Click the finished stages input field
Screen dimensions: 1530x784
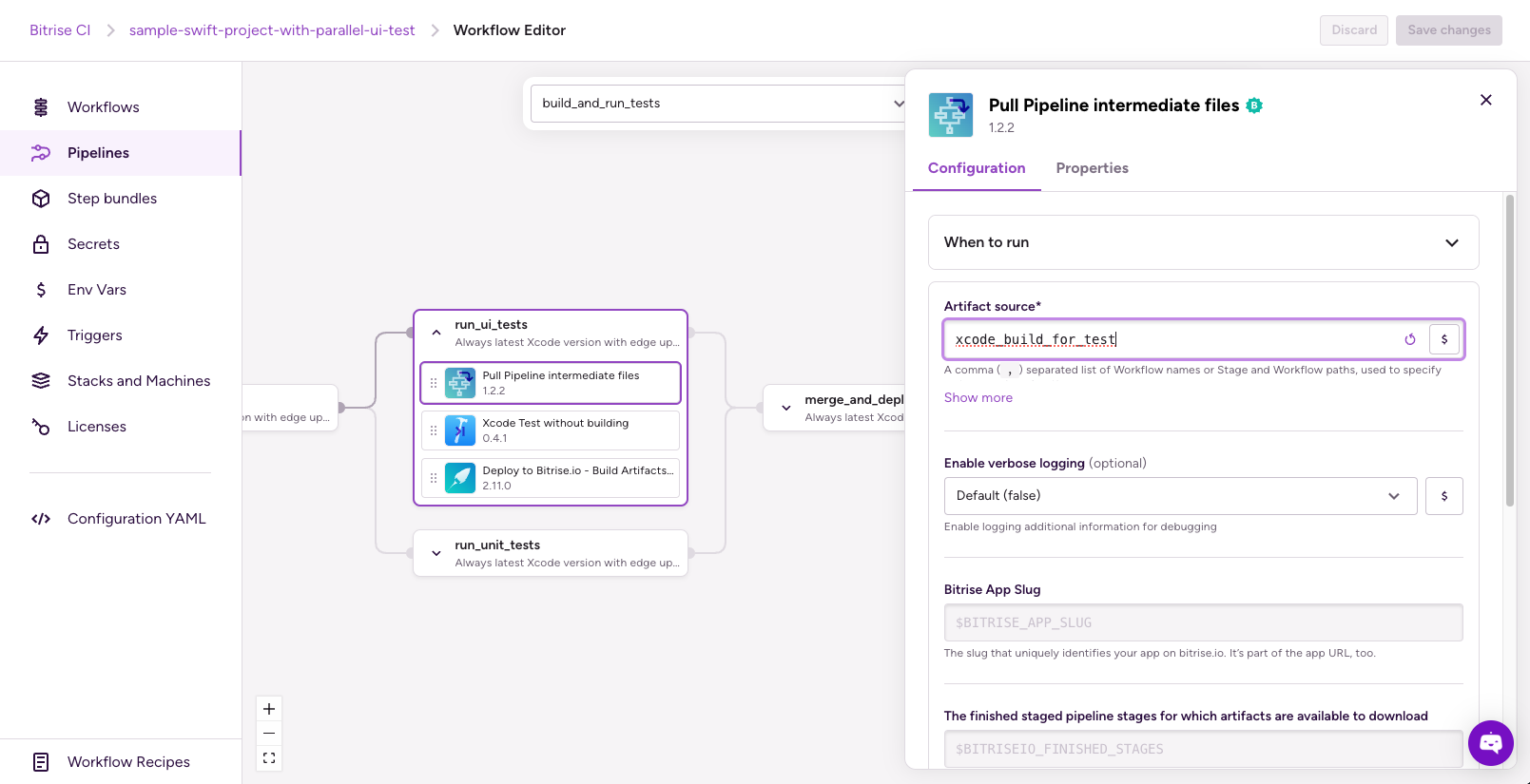coord(1204,749)
